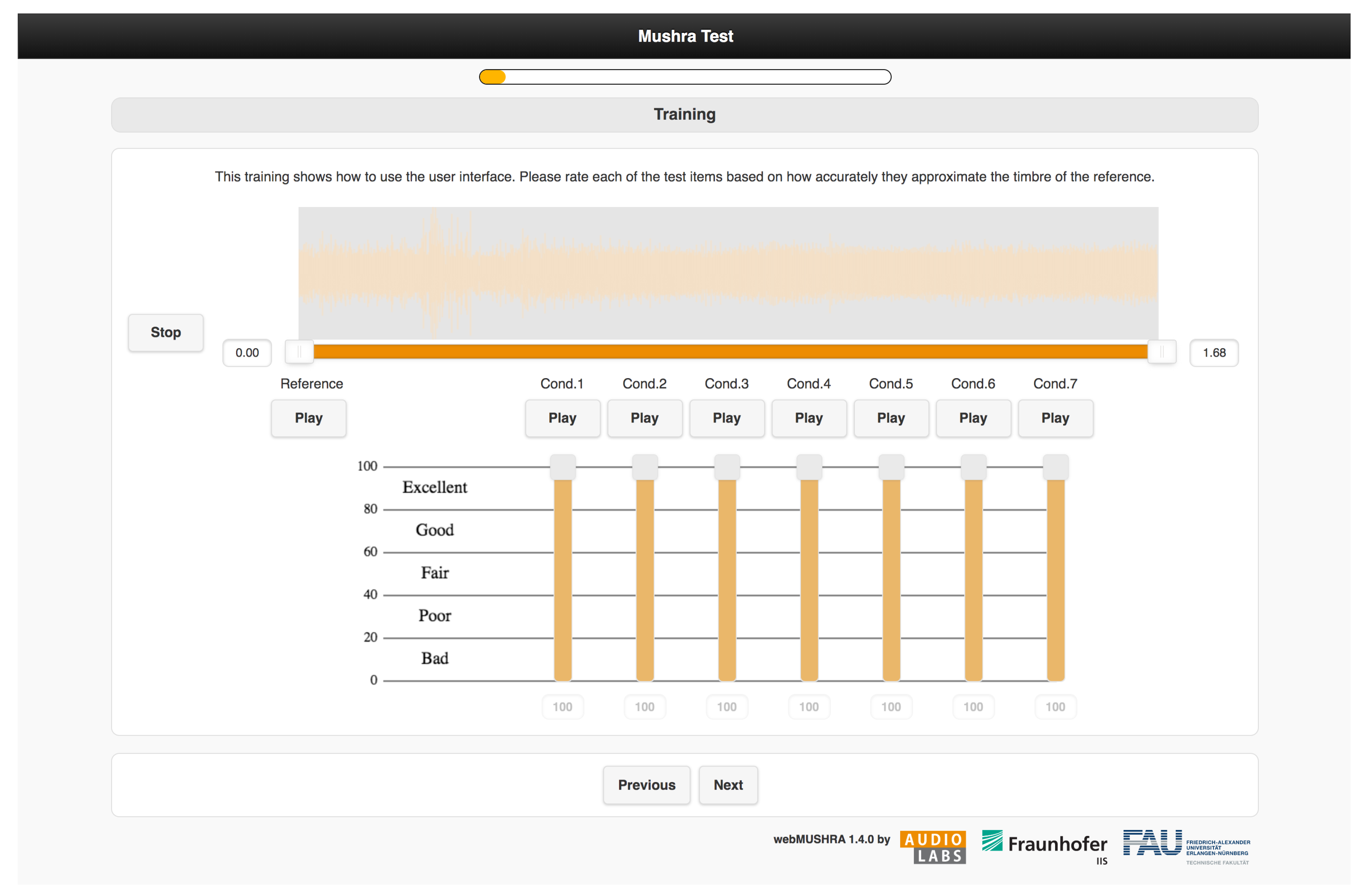Play Cond.1 audio sample
This screenshot has width=1372, height=892.
coord(562,418)
